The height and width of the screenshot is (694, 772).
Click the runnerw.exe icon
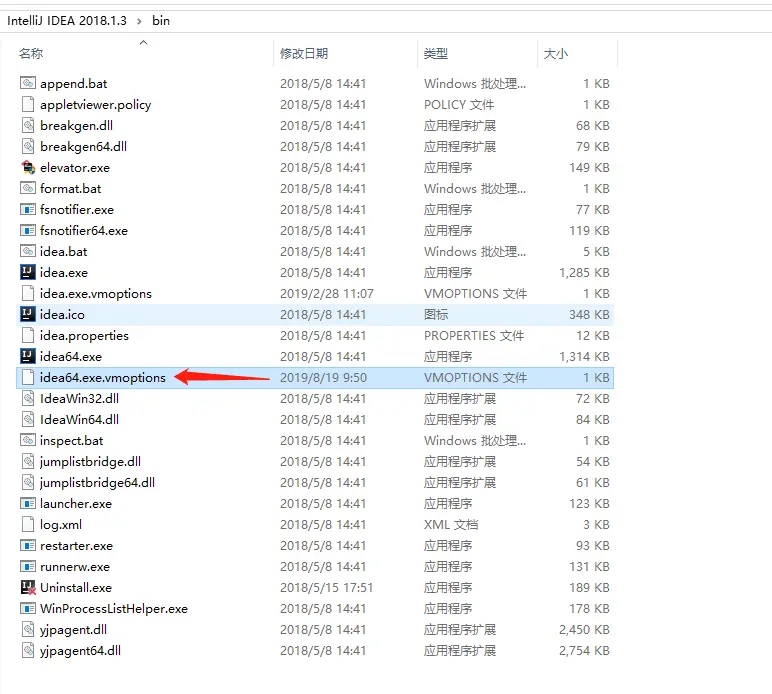[x=28, y=567]
